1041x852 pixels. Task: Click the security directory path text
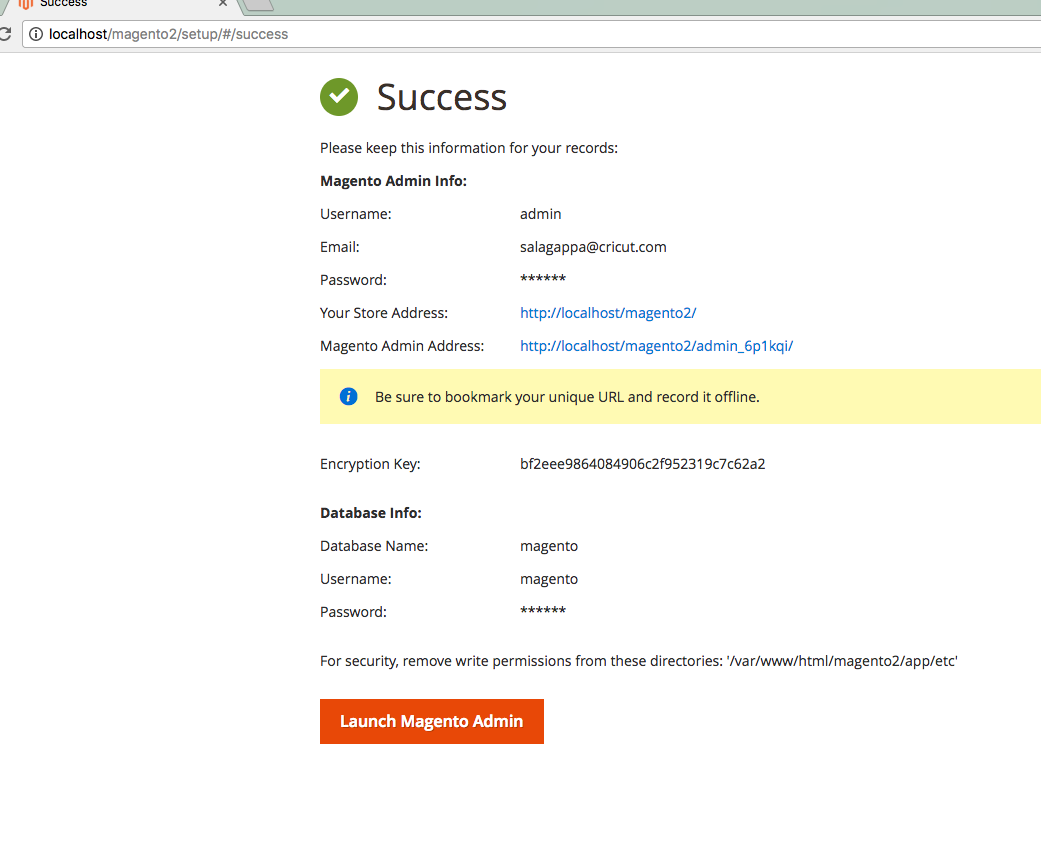[842, 661]
